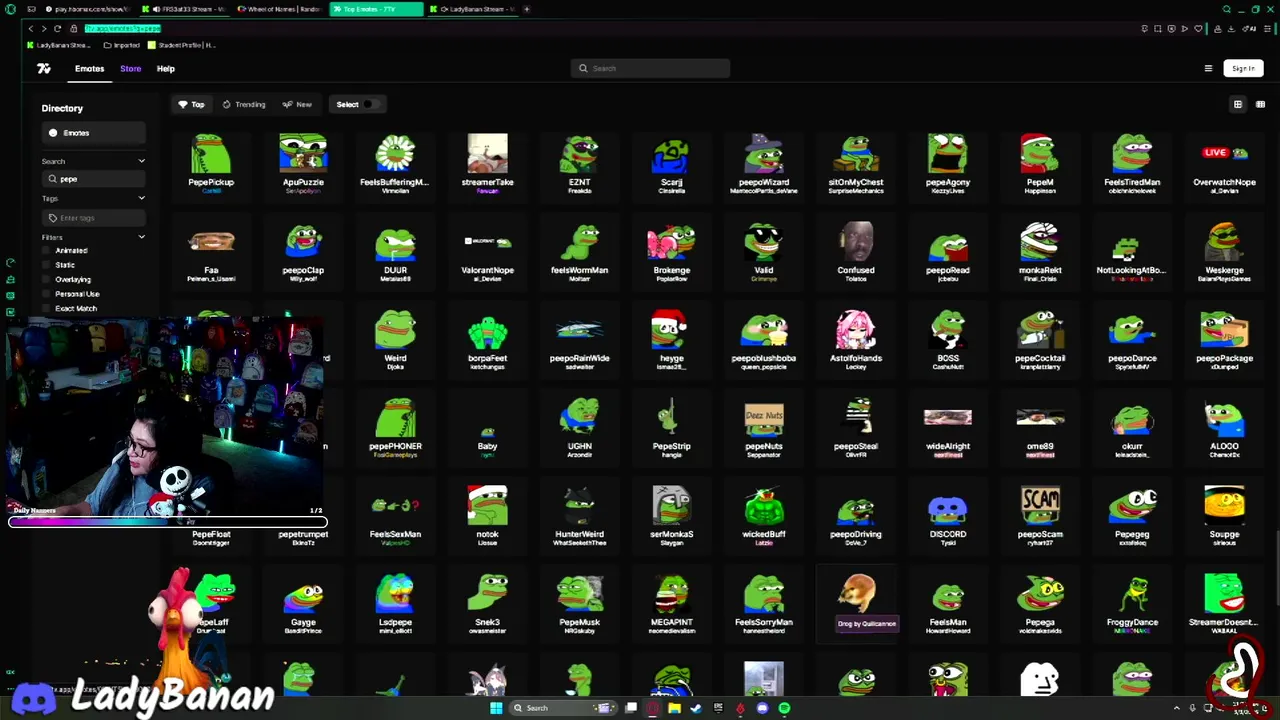
Task: Select the Trending sorting tab
Action: pos(244,104)
